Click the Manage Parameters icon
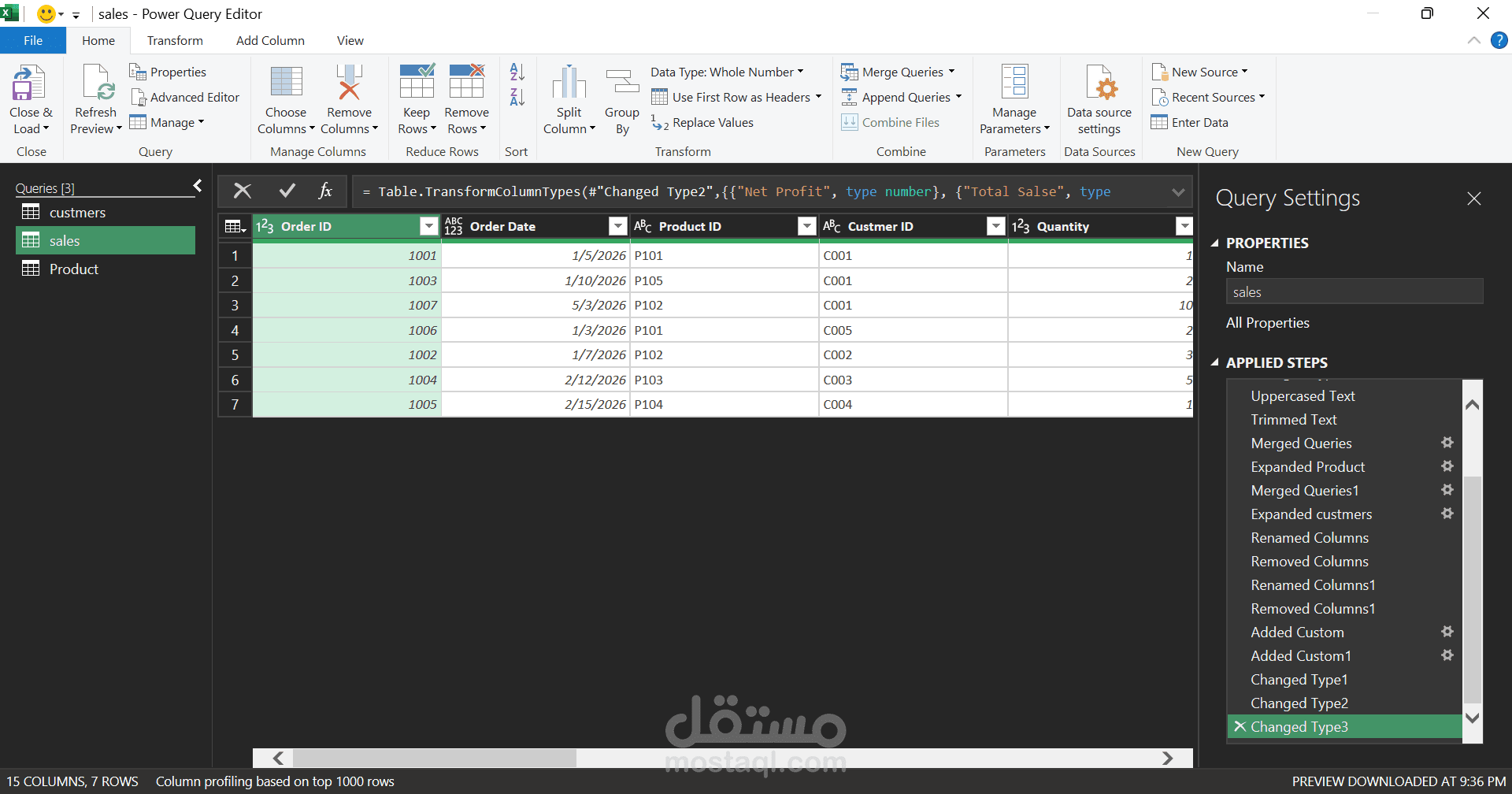This screenshot has width=1512, height=794. [x=1014, y=83]
